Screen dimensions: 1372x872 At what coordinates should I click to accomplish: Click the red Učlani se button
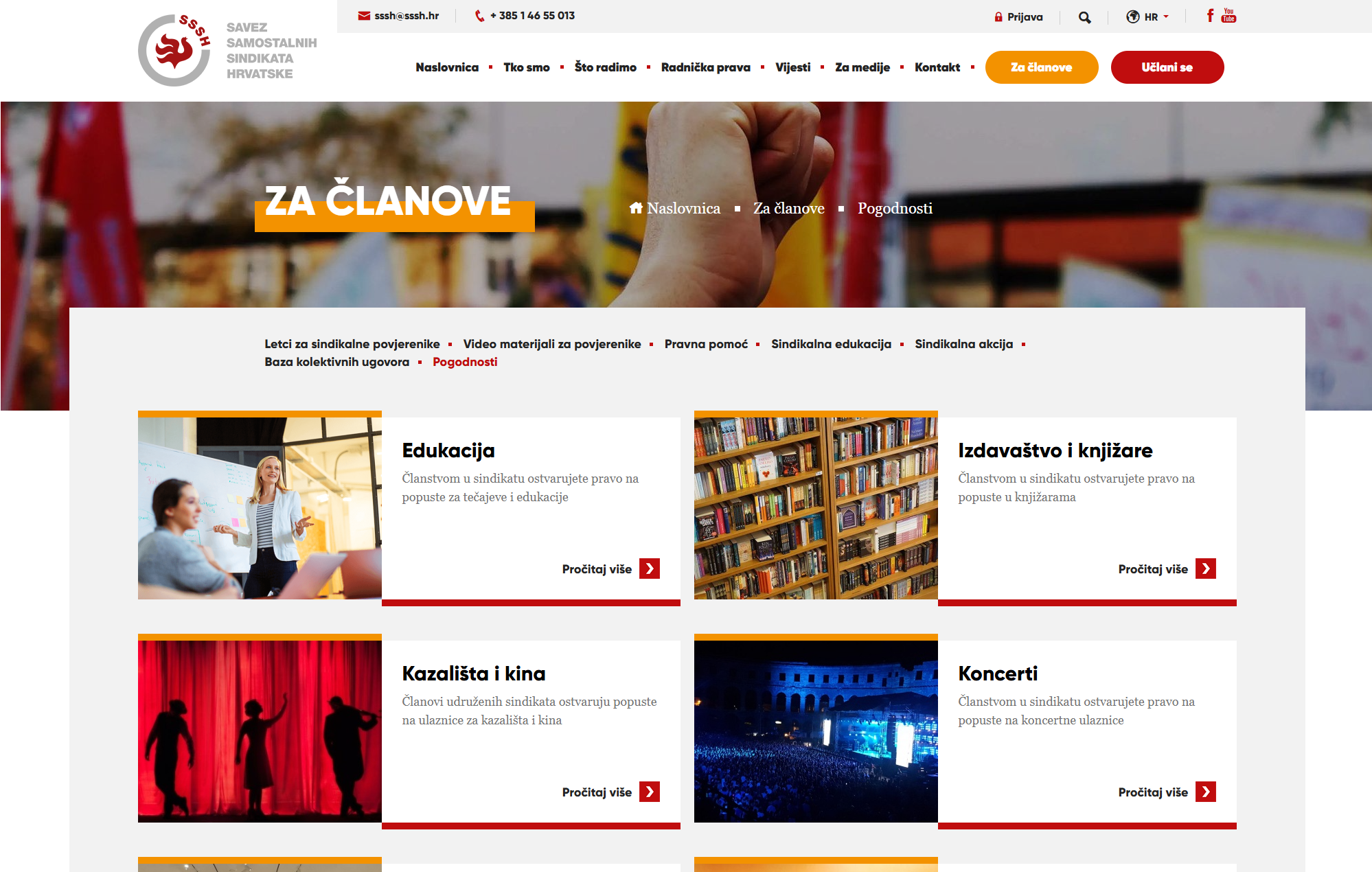(x=1167, y=67)
